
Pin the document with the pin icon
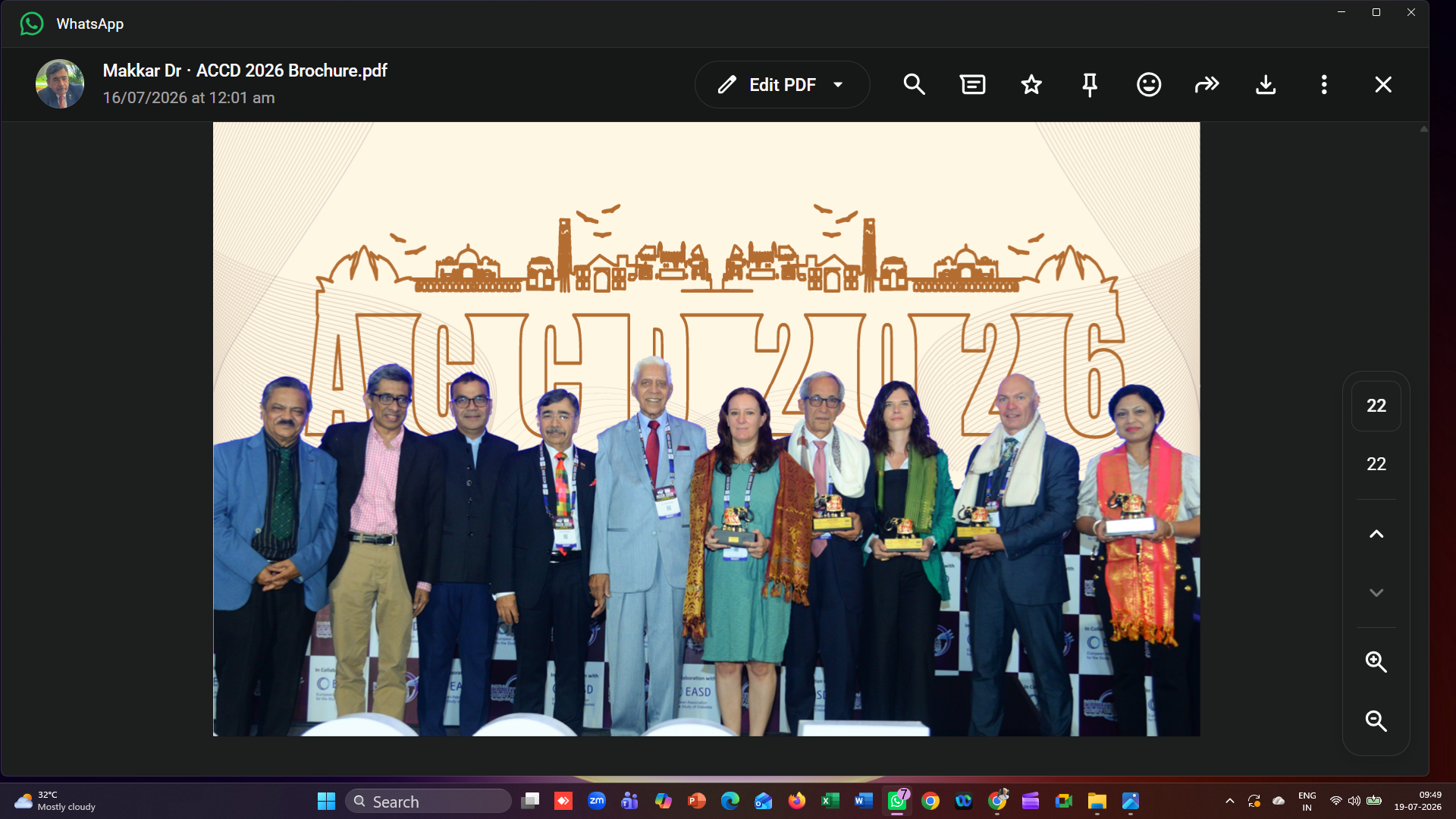(1090, 84)
